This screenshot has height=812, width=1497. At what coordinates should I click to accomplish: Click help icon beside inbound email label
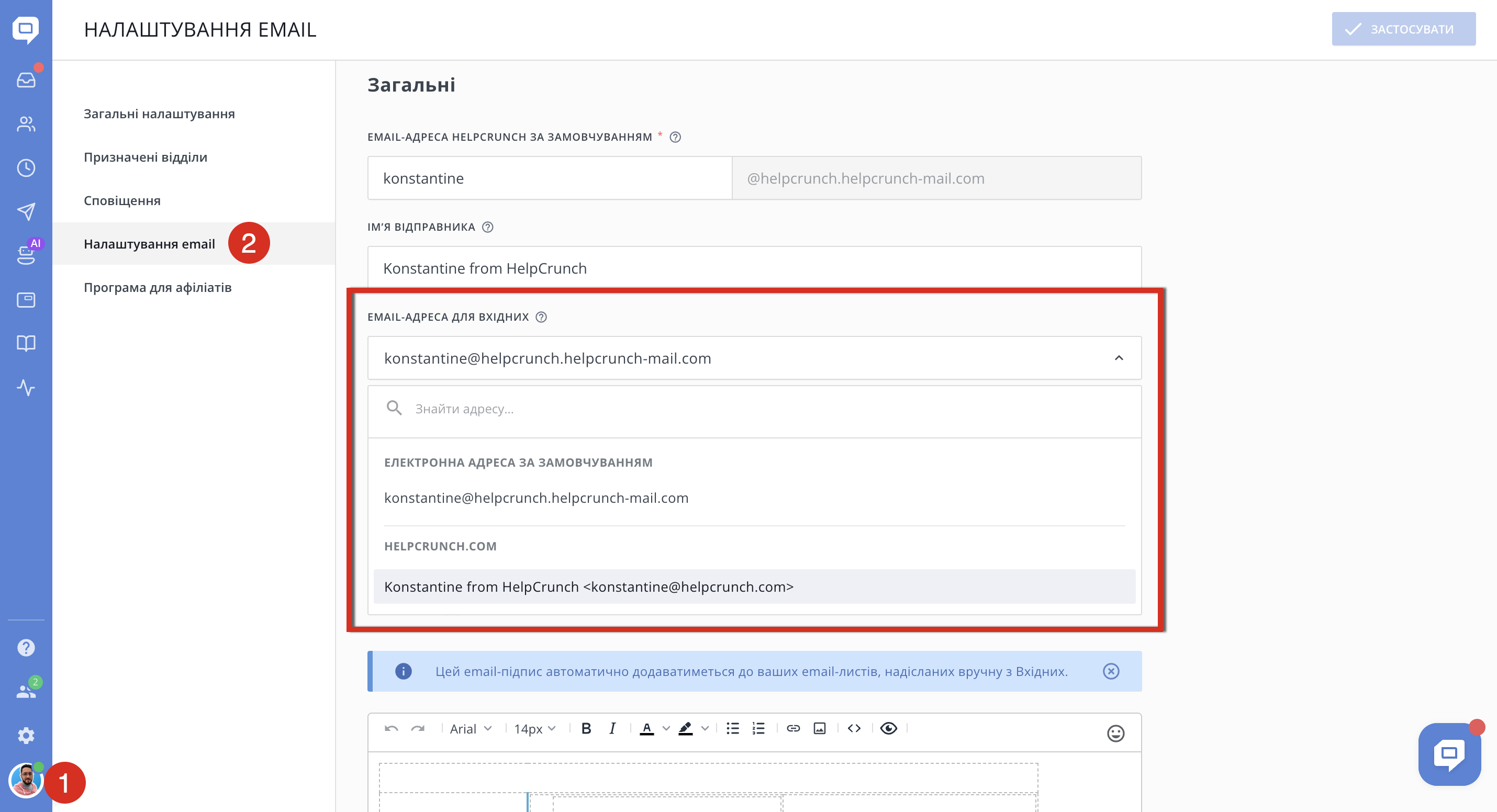pos(541,317)
